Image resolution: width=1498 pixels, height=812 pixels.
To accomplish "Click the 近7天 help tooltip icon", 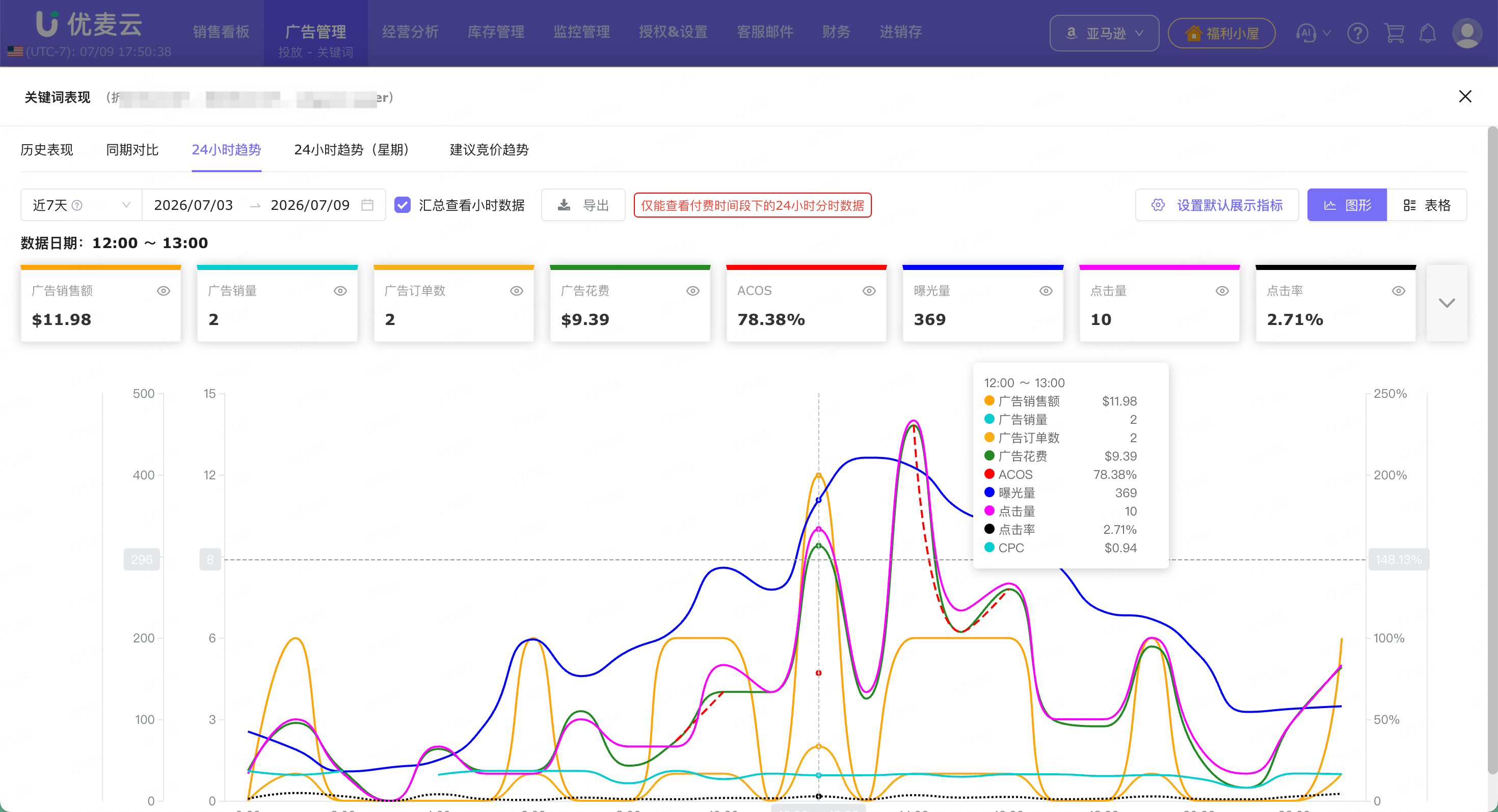I will tap(77, 205).
